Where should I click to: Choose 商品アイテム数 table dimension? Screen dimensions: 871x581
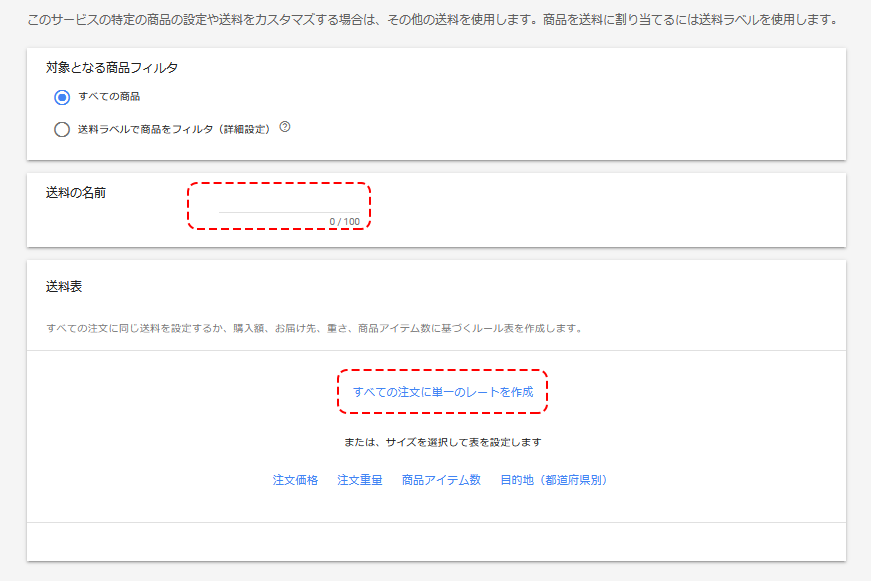(441, 480)
